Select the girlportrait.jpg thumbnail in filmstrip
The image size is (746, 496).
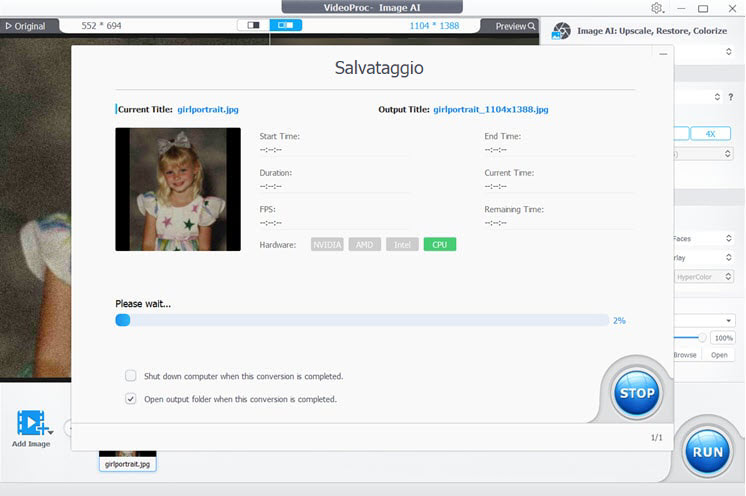[128, 461]
